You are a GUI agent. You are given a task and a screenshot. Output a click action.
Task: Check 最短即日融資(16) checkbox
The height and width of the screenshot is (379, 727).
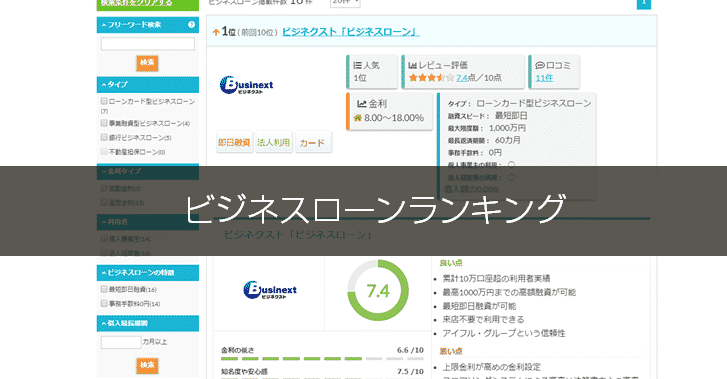coord(104,289)
